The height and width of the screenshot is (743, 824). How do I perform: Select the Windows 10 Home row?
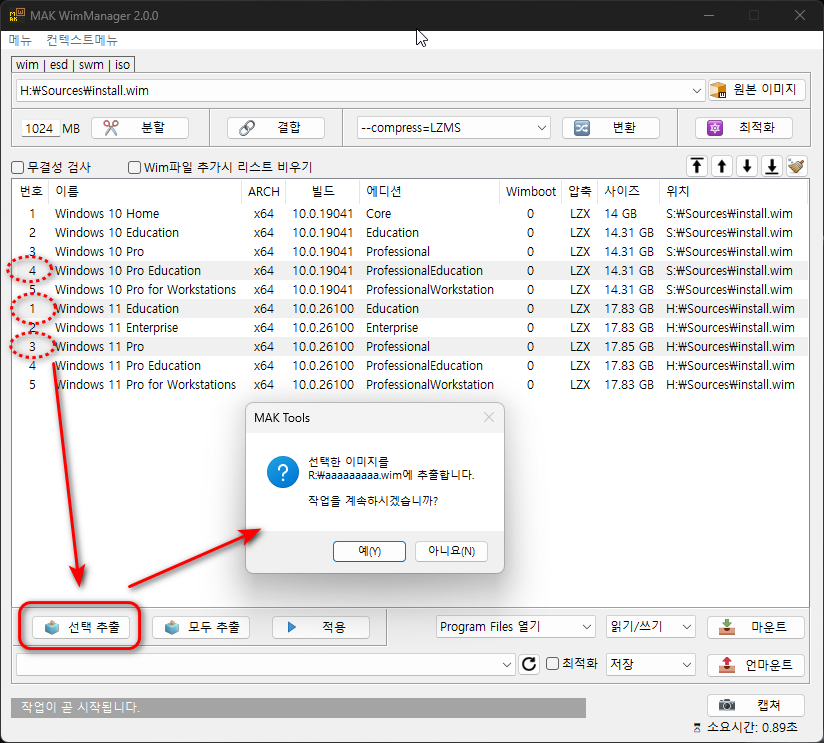tap(410, 214)
